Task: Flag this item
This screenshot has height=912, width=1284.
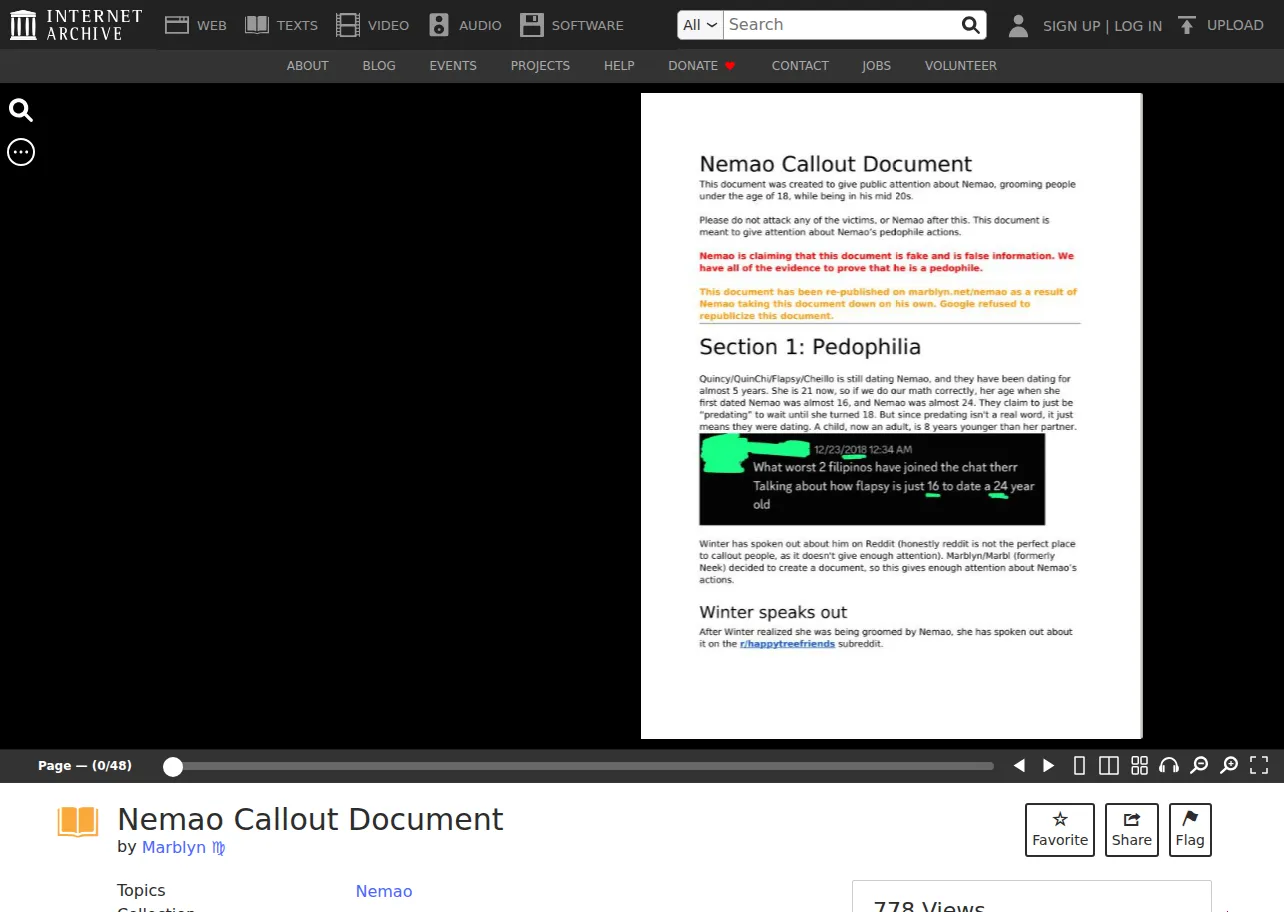Action: click(1190, 830)
